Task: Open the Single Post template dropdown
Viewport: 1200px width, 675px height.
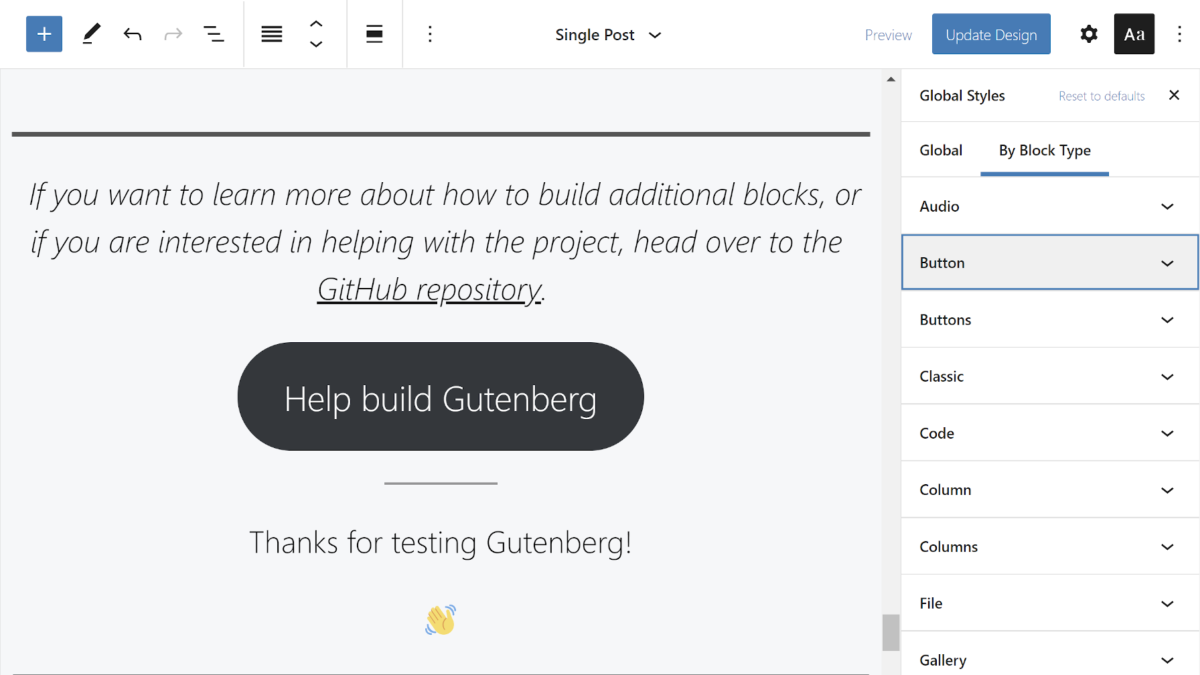Action: pos(608,35)
